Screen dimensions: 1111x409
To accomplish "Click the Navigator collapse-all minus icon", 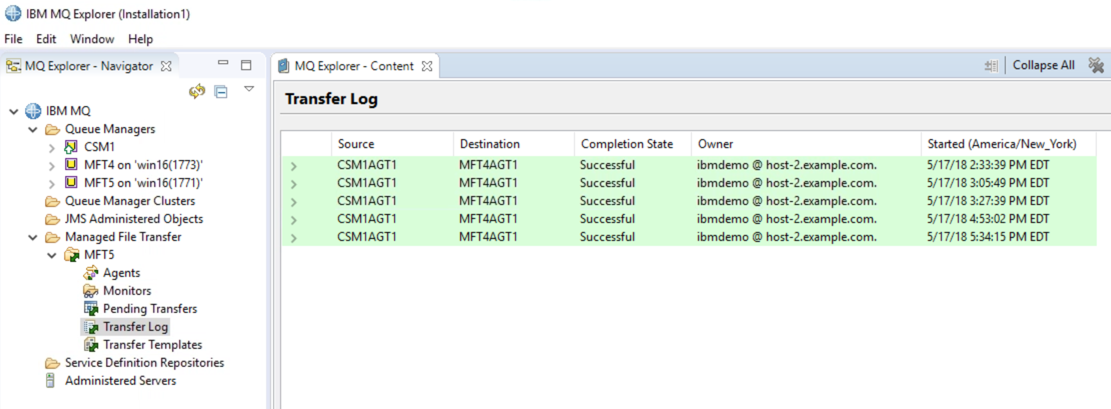I will (221, 91).
